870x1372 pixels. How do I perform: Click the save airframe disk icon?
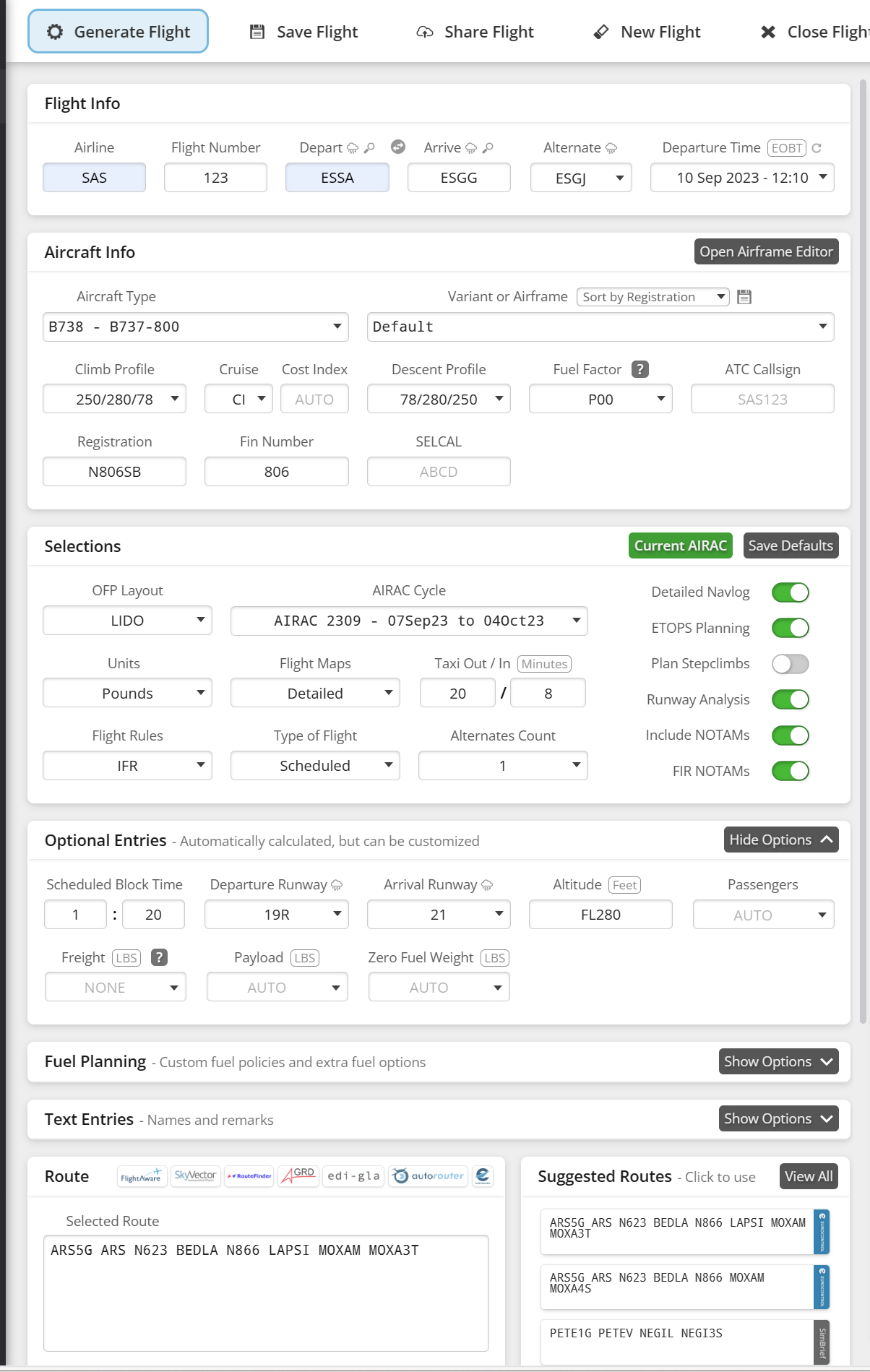point(744,297)
